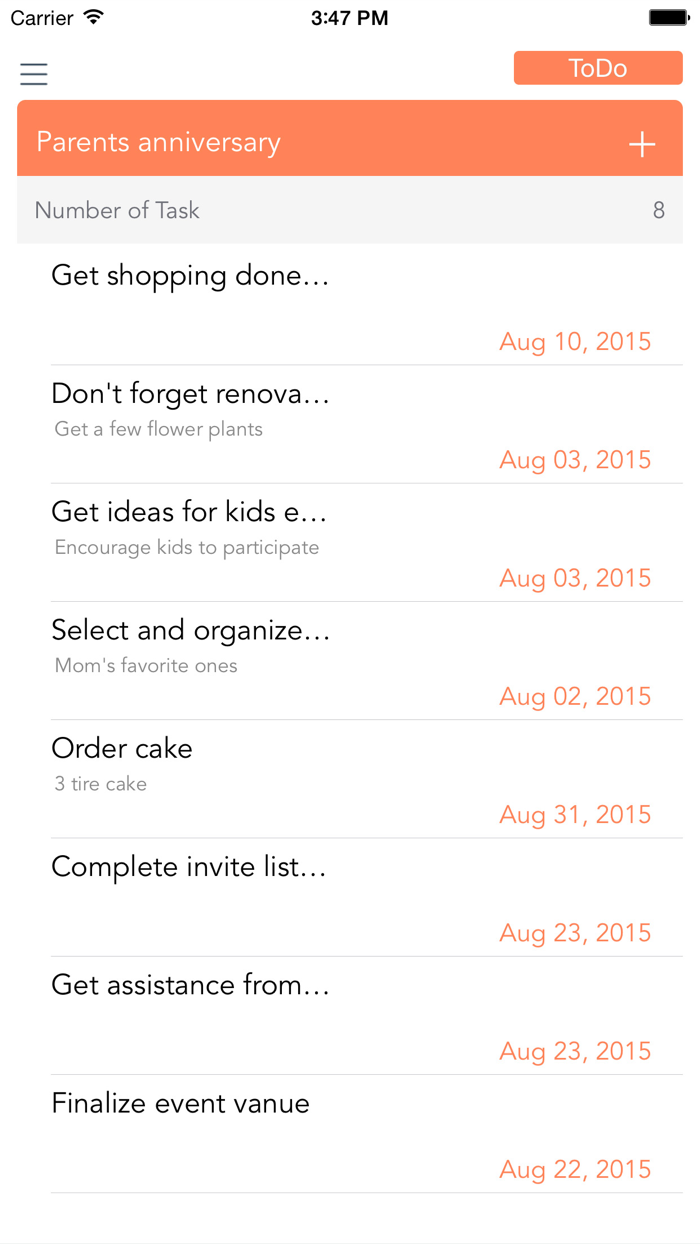
Task: Open the hamburger navigation menu
Action: tap(33, 74)
